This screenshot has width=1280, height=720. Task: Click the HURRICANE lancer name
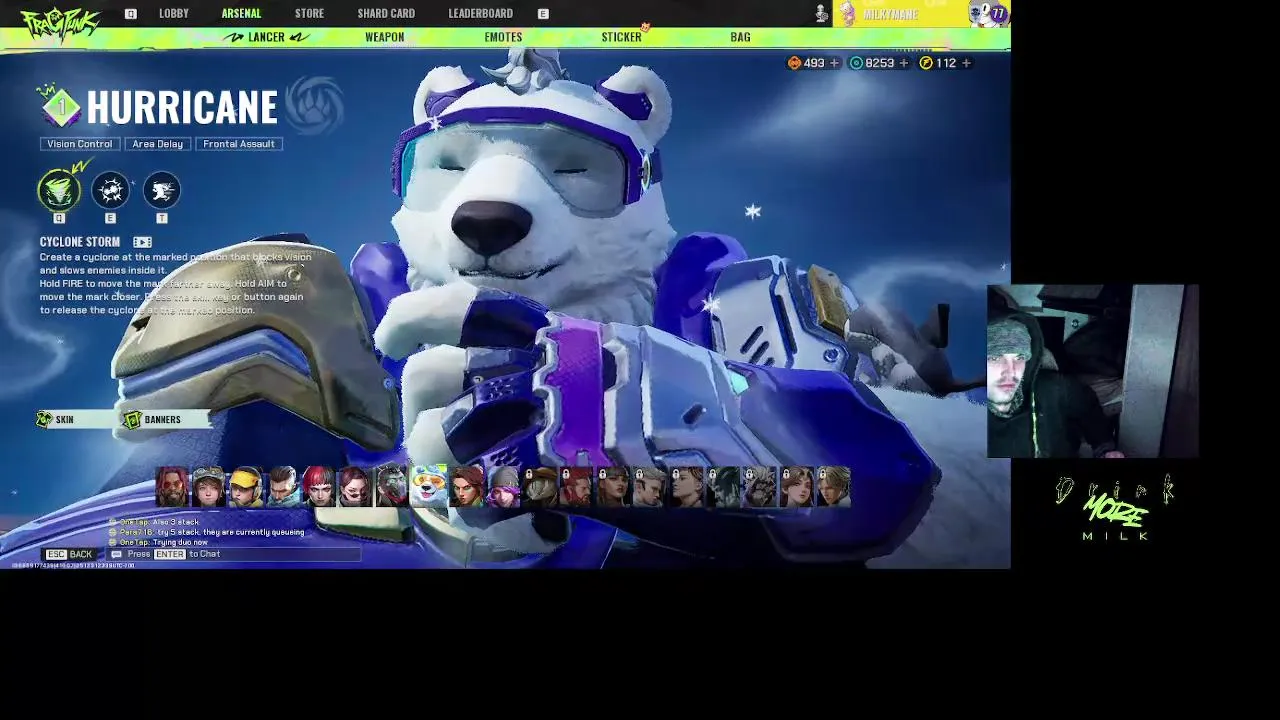(x=182, y=107)
